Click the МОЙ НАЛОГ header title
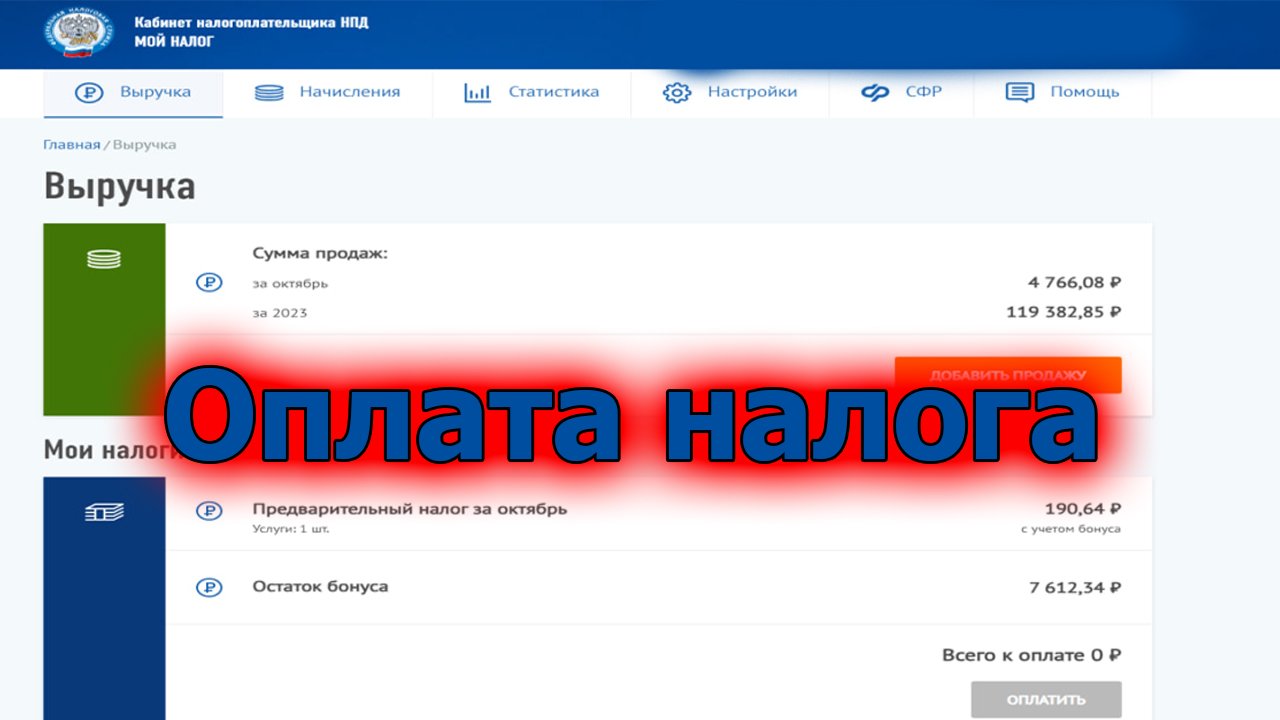This screenshot has width=1280, height=720. pyautogui.click(x=174, y=42)
